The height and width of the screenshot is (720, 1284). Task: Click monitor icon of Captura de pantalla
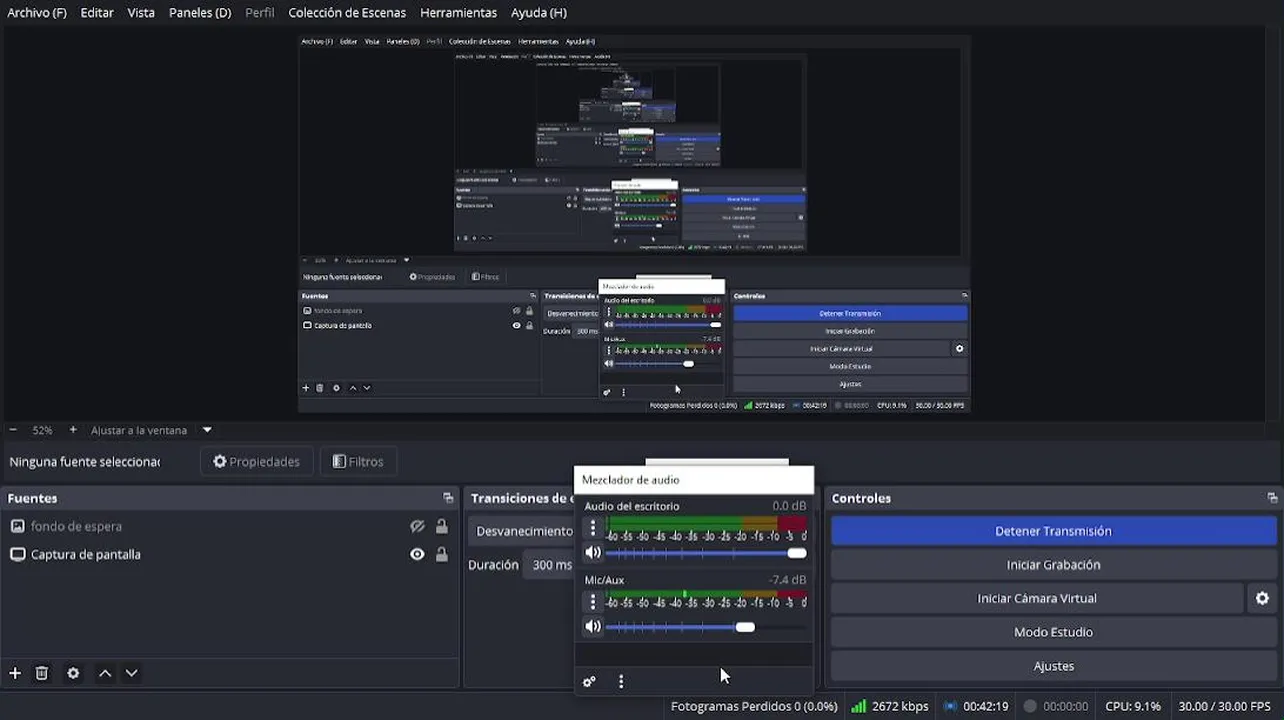[17, 554]
